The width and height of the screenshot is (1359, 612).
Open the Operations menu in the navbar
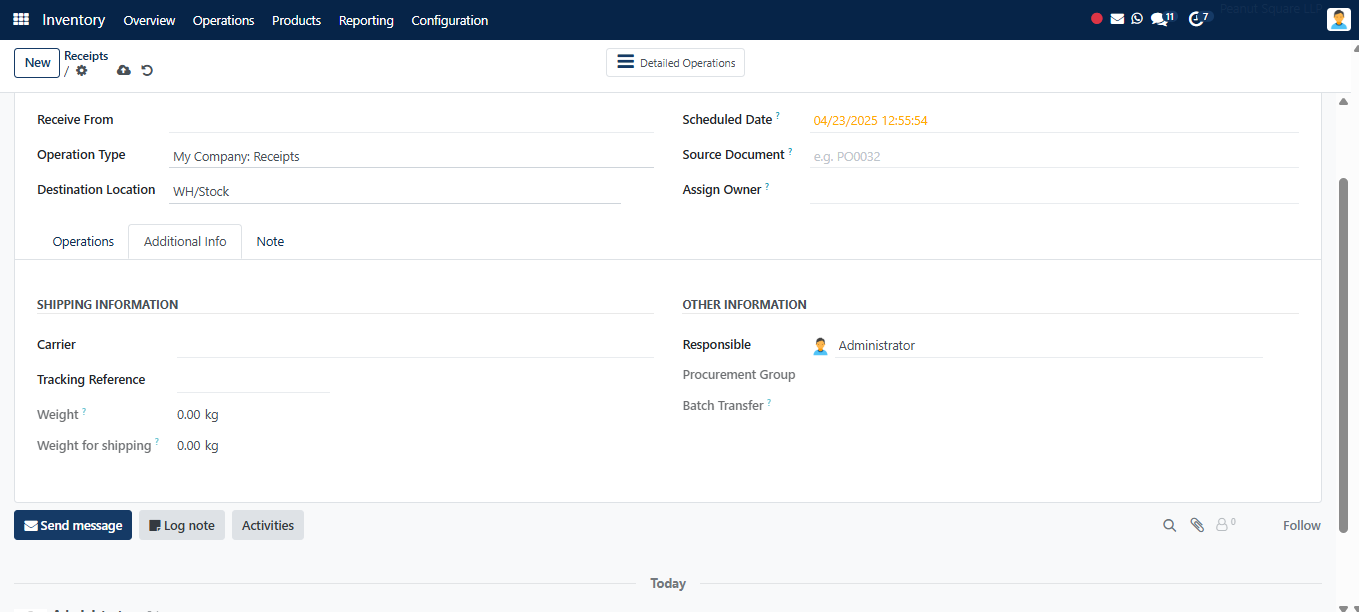223,20
